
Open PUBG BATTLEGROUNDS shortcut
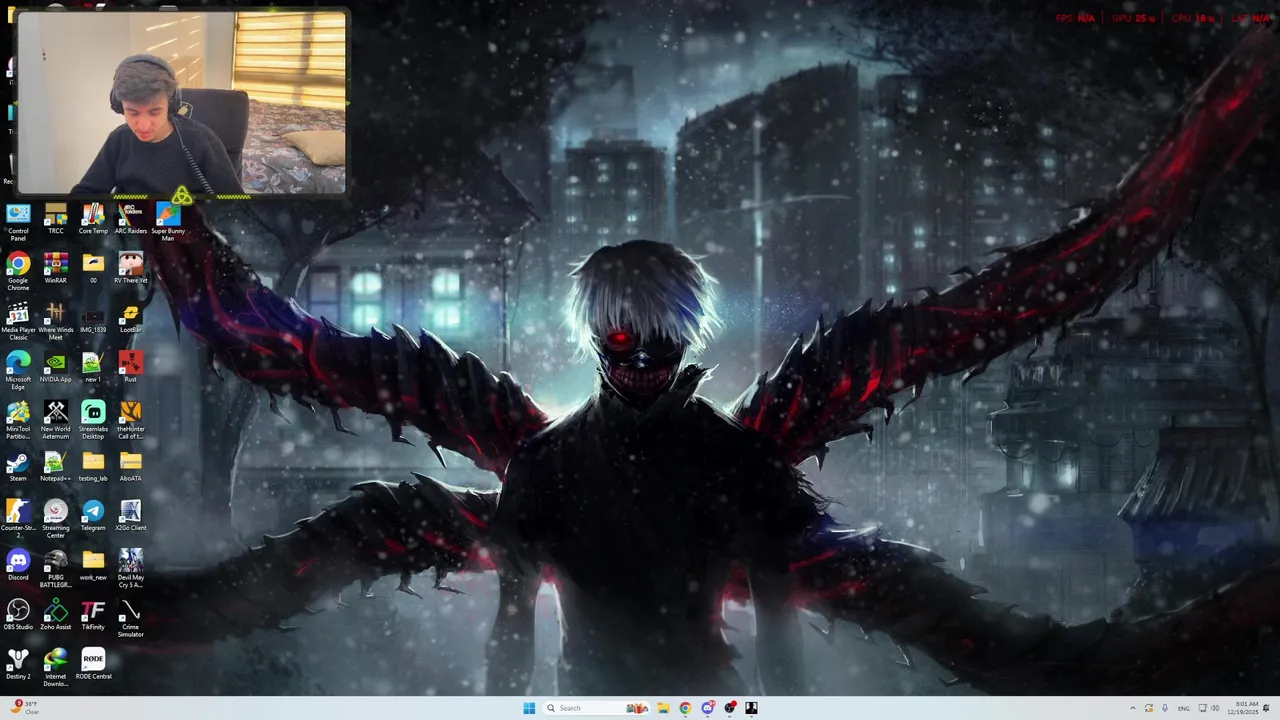[x=56, y=569]
